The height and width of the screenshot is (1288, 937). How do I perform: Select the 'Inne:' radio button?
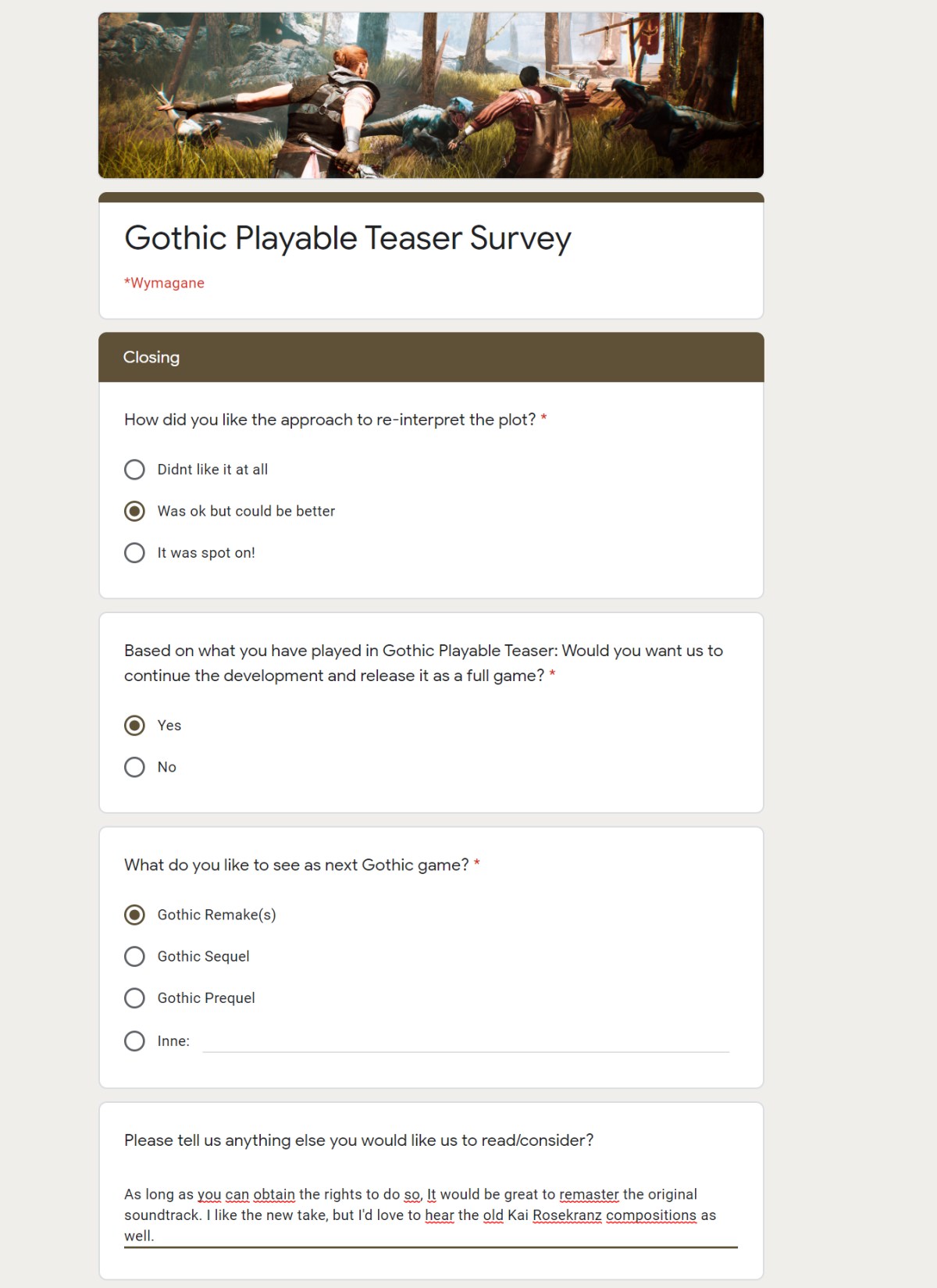[x=134, y=1041]
